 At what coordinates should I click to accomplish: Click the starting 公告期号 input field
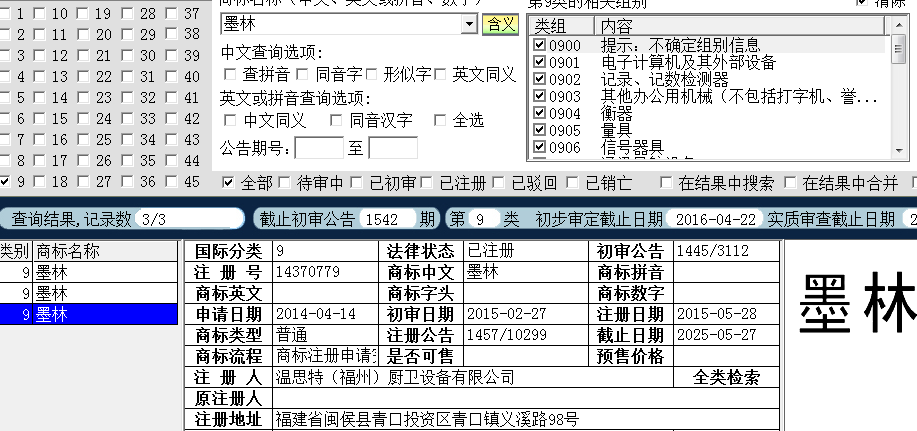[319, 148]
